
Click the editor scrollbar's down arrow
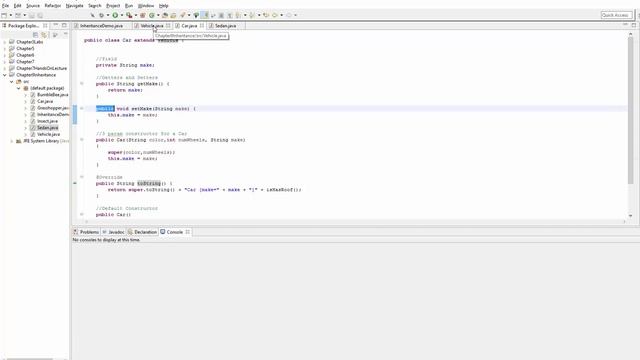tap(630, 216)
